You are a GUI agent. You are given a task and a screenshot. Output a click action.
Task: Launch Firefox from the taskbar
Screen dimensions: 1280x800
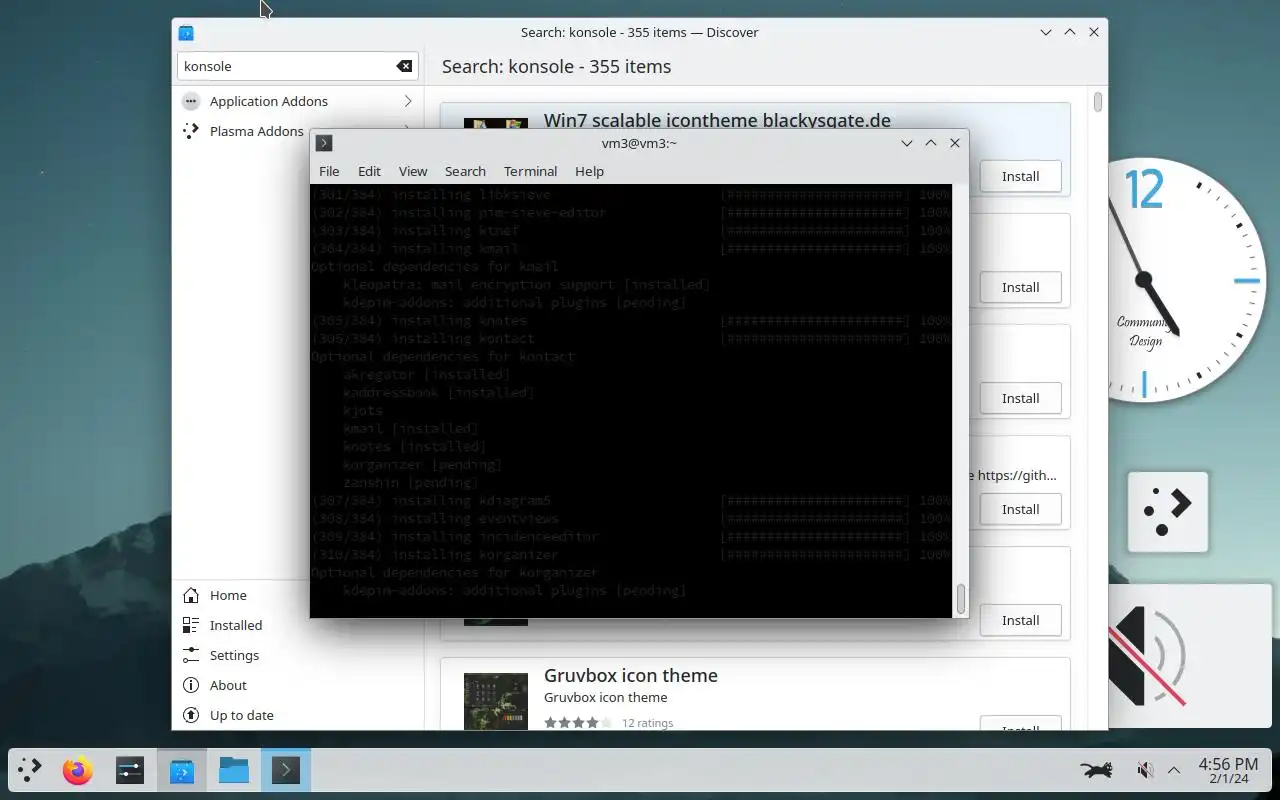click(78, 770)
